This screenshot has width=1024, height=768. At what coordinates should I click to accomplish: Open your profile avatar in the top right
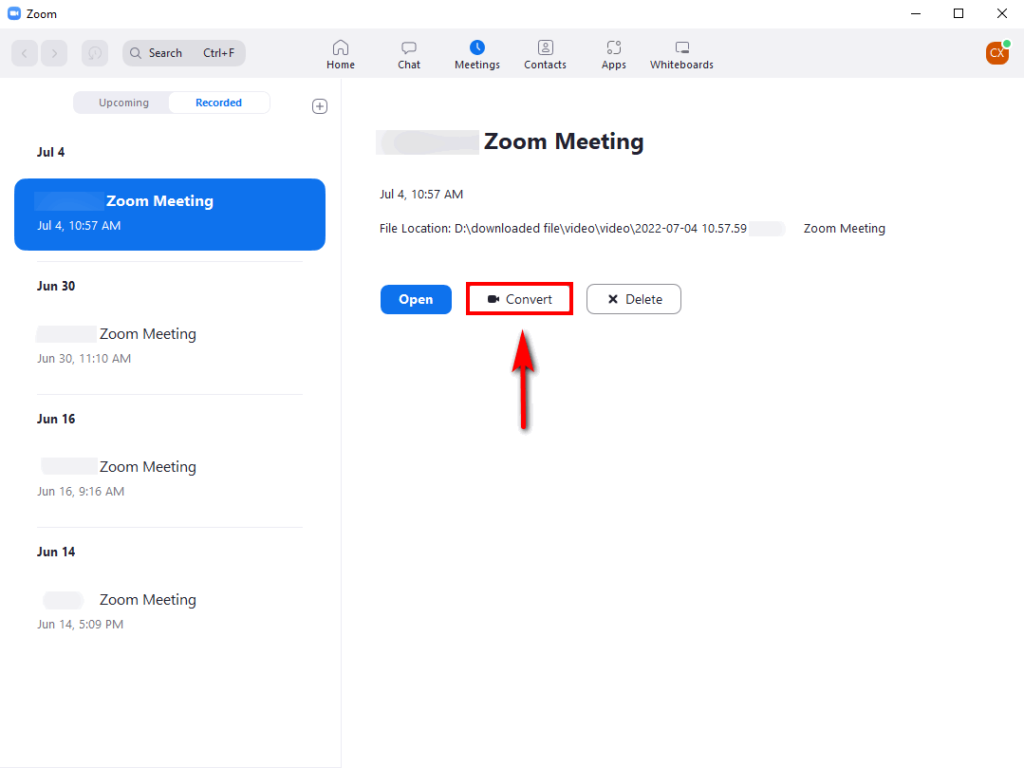997,53
